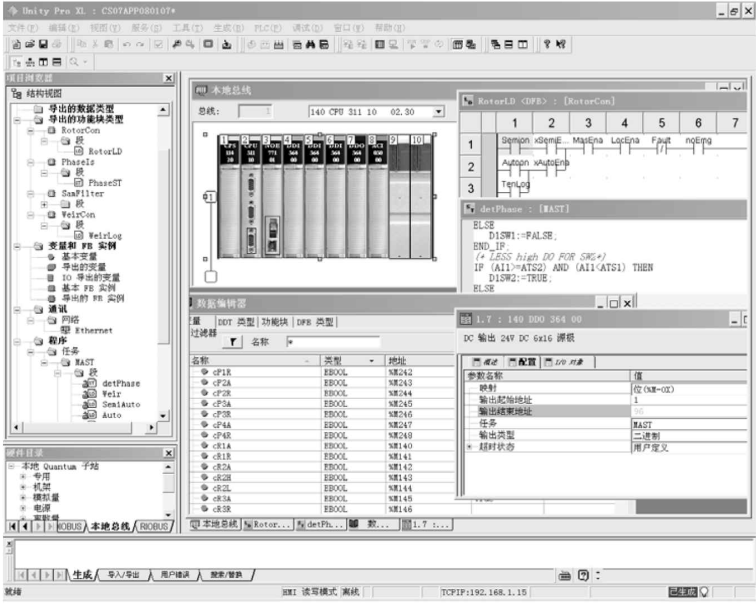The image size is (756, 605).
Task: Click the TCPIP:192.168.1.15 status bar entry
Action: click(x=484, y=592)
